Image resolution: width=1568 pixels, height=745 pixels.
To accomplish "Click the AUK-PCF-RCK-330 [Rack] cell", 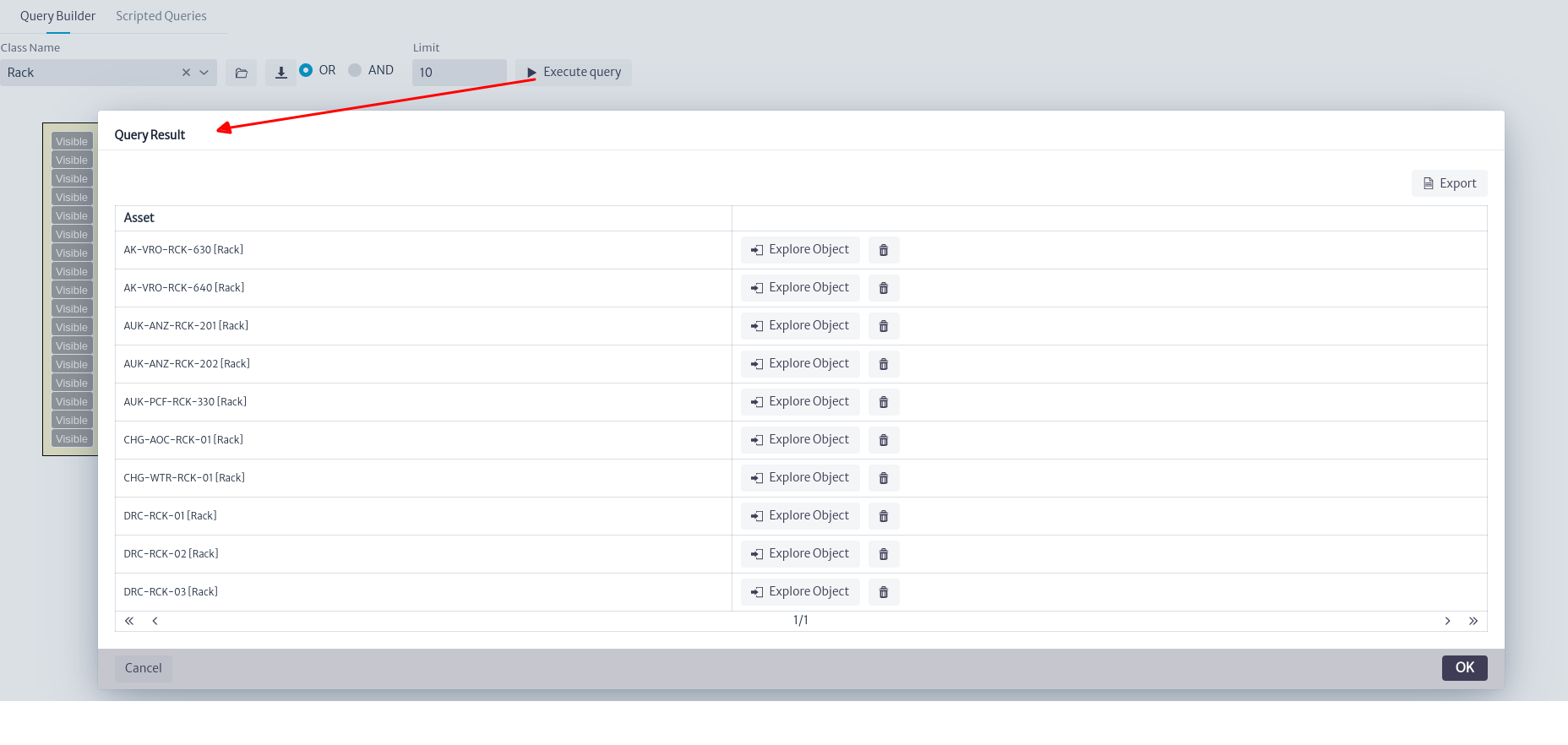I will (423, 402).
